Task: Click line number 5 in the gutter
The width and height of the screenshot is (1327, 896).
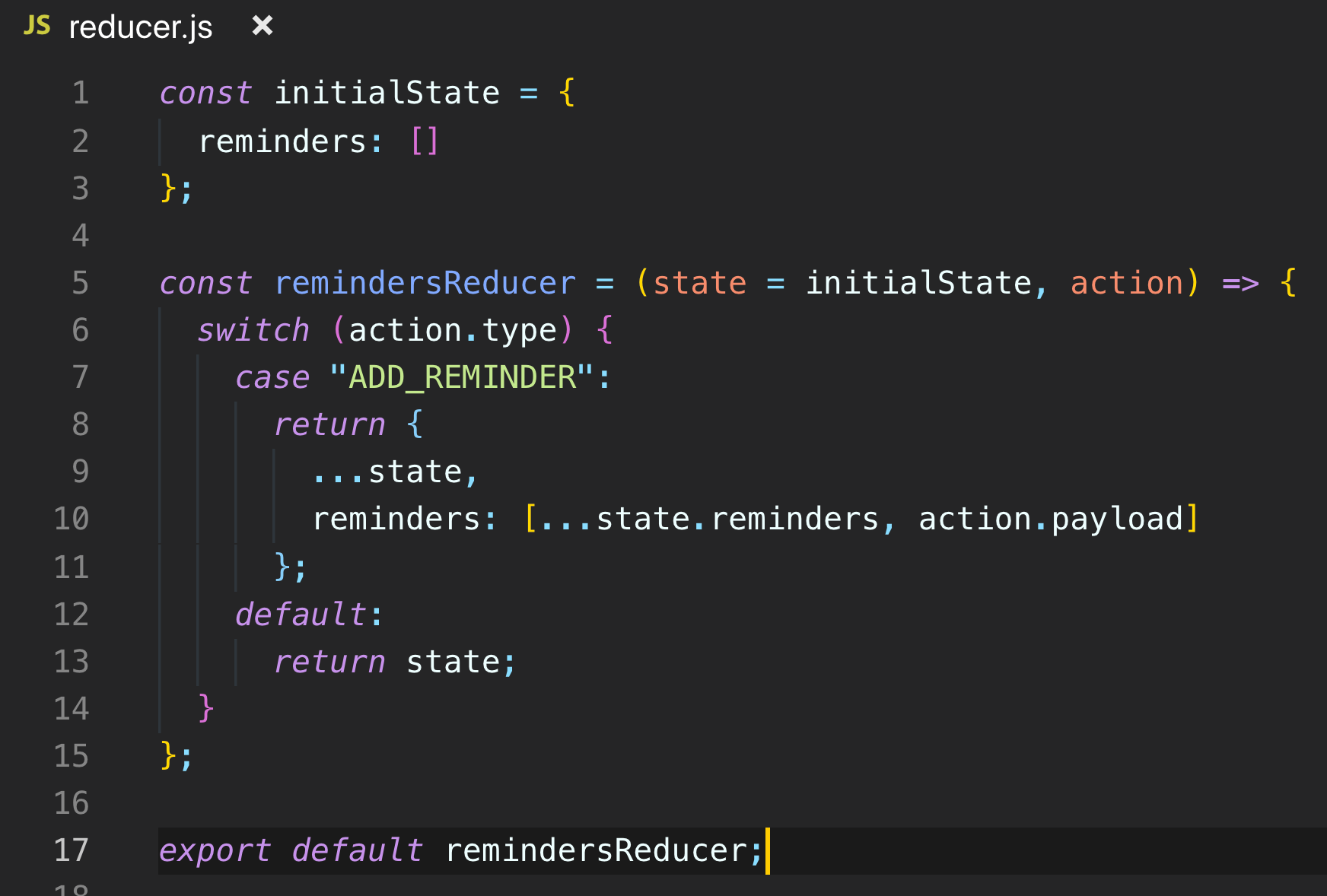Action: 80,282
